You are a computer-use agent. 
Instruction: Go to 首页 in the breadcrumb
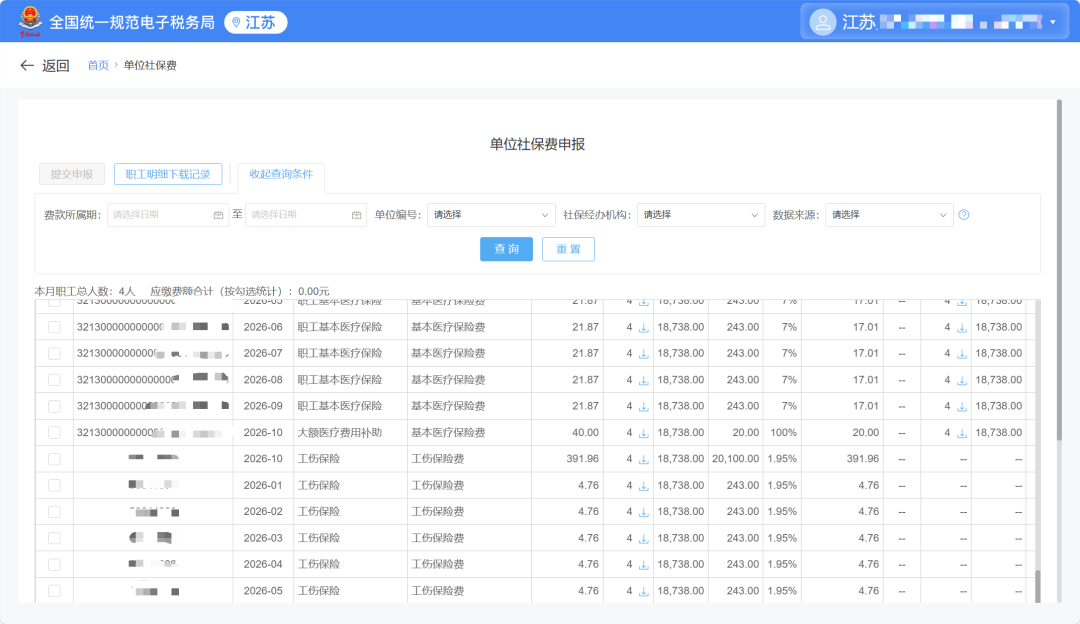[x=98, y=65]
